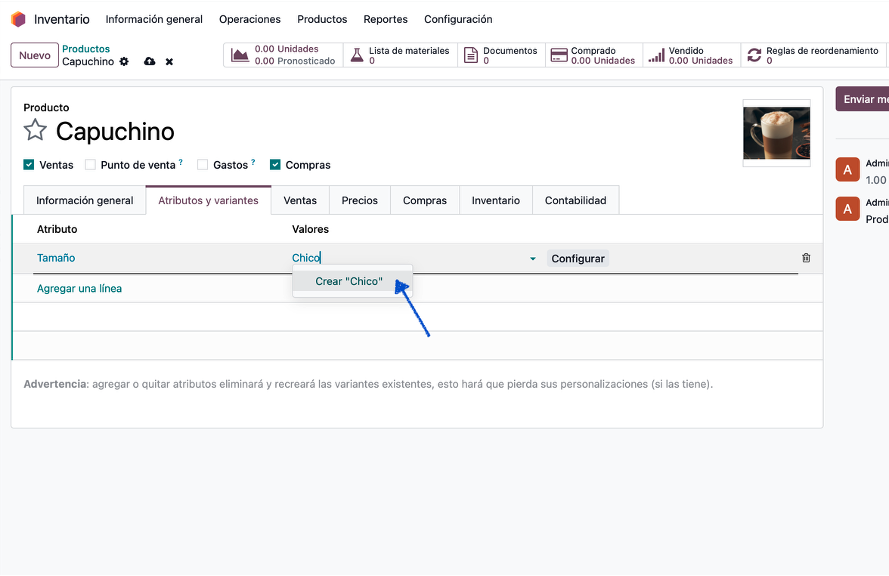Mark Capuchino as favorite with the star
The width and height of the screenshot is (889, 576).
pyautogui.click(x=35, y=130)
